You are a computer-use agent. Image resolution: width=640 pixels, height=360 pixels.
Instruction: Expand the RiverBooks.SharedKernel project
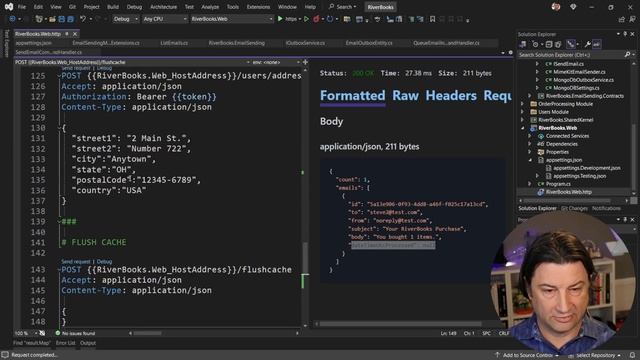[x=522, y=120]
